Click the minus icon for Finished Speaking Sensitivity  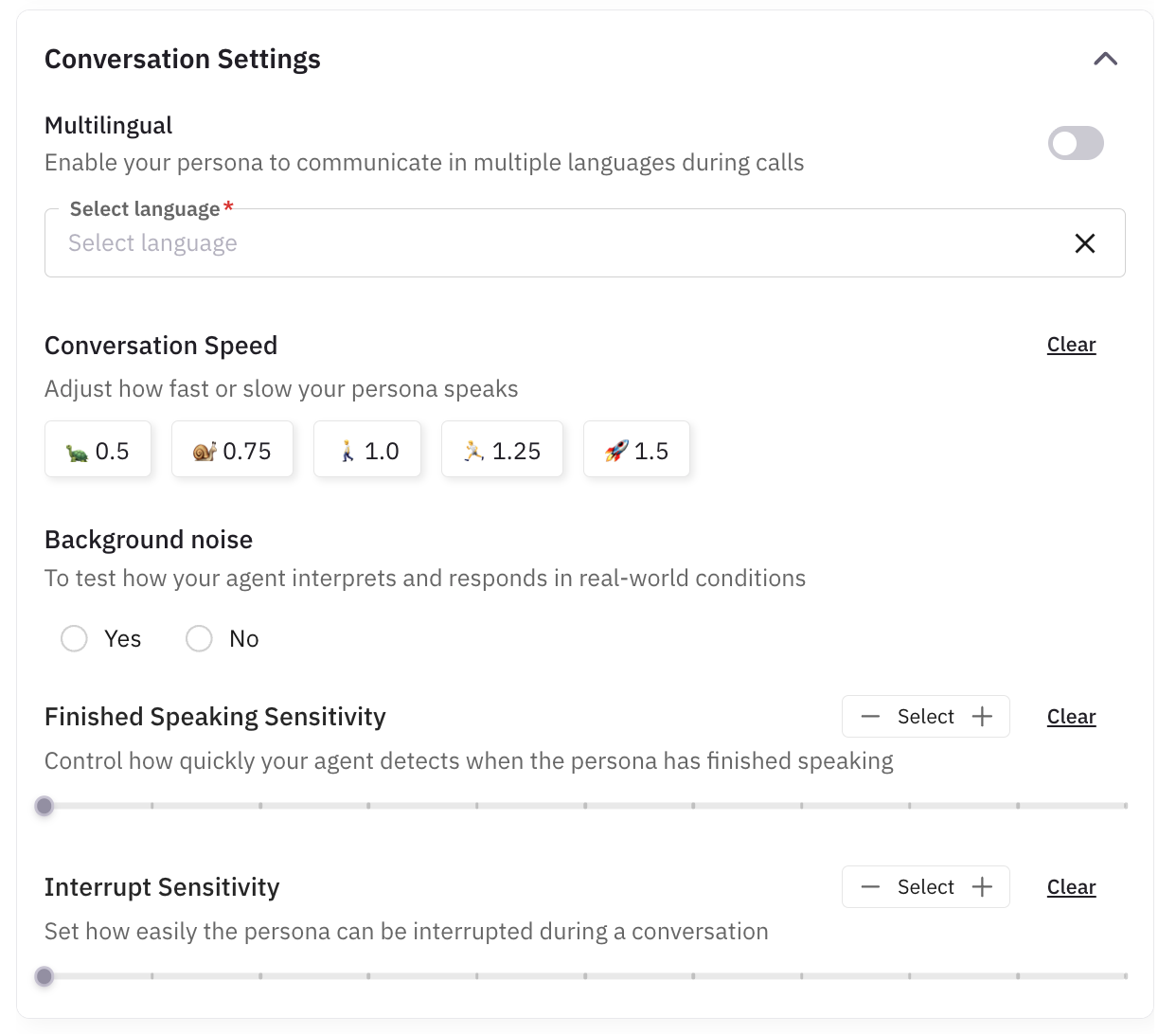pos(870,717)
